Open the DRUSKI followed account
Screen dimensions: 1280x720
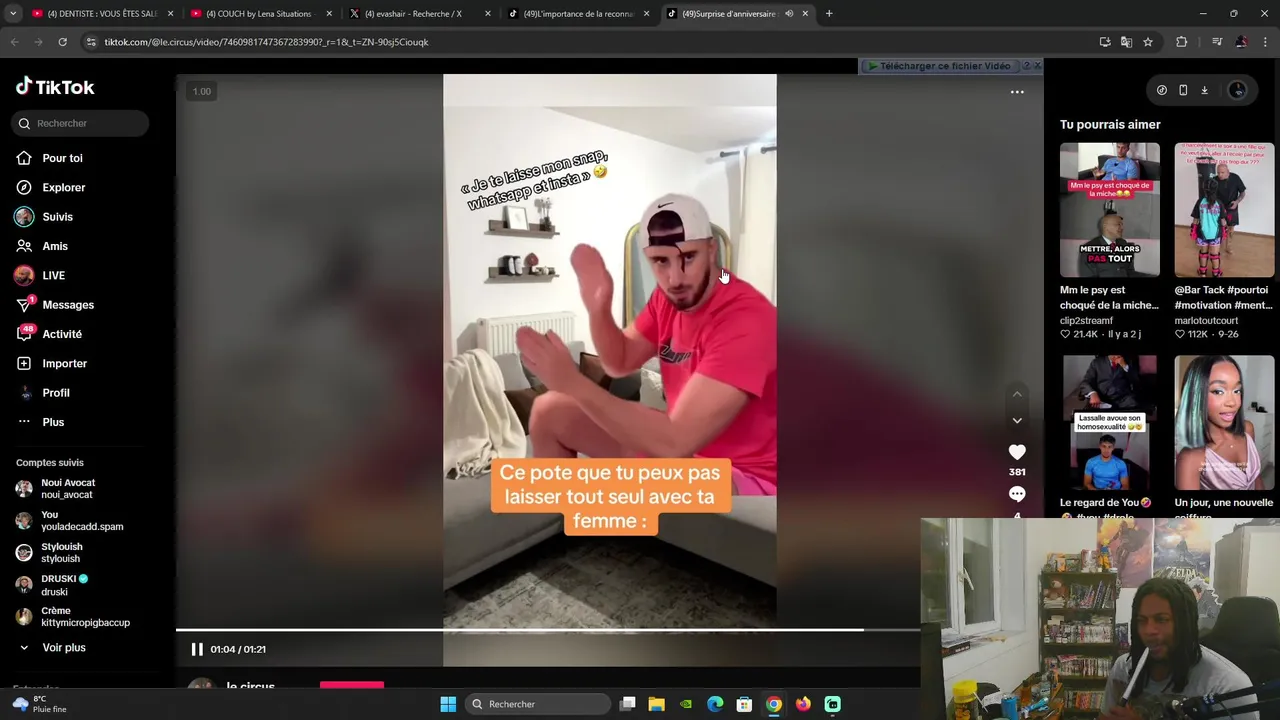(64, 584)
